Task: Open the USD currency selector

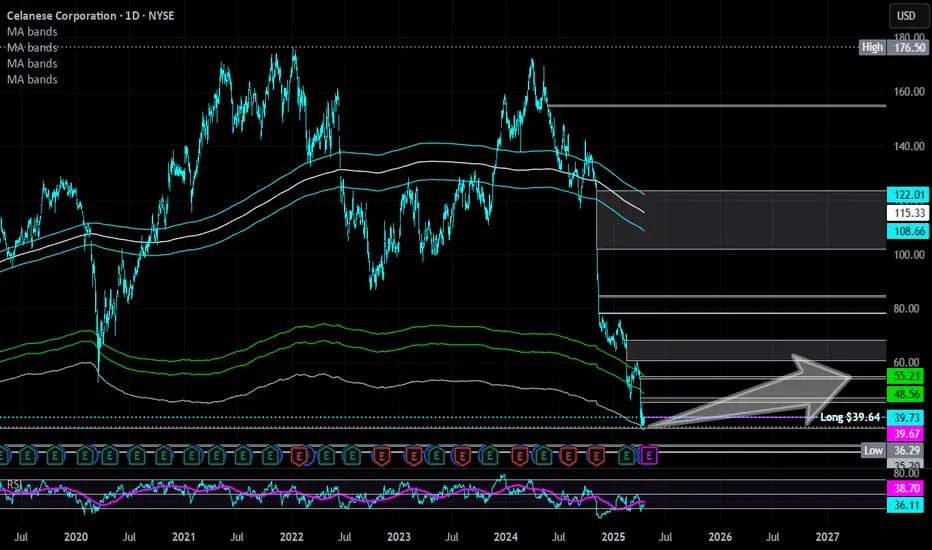Action: [x=906, y=15]
